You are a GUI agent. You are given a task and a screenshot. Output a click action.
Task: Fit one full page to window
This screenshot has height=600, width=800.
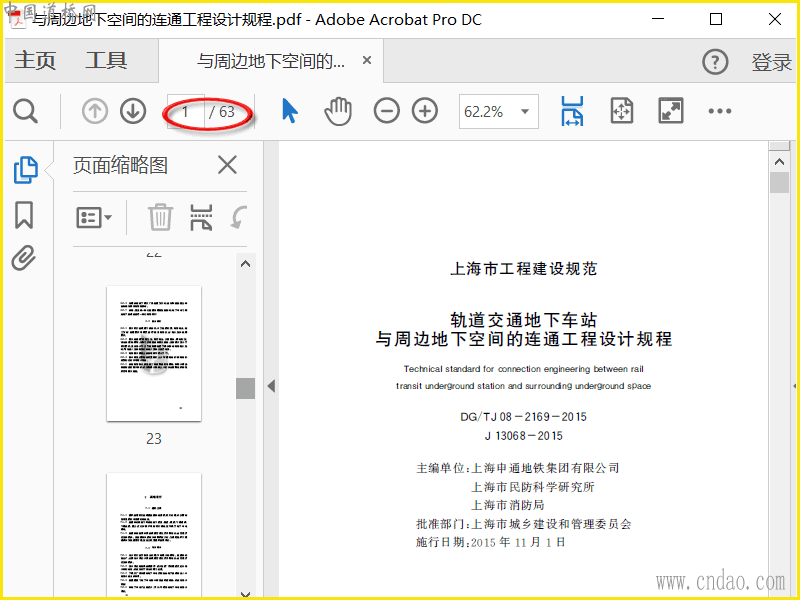click(x=622, y=111)
